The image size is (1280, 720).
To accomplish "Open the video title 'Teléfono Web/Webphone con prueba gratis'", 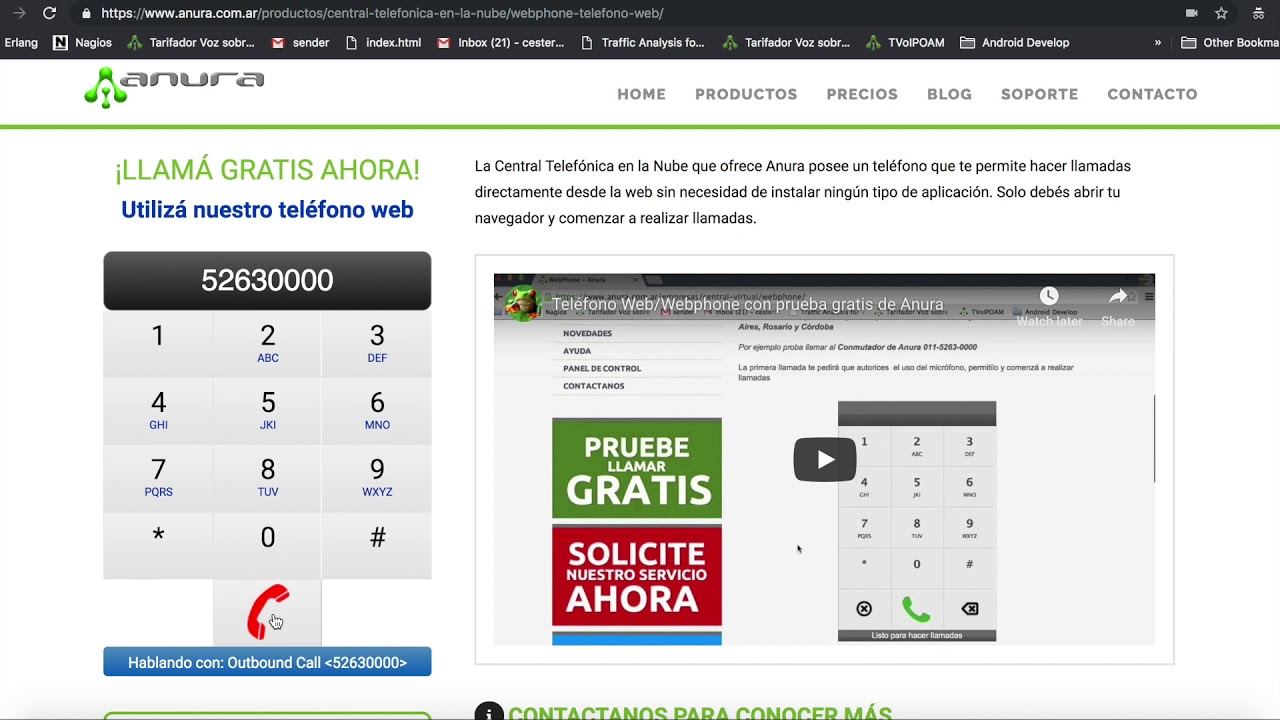I will coord(748,304).
